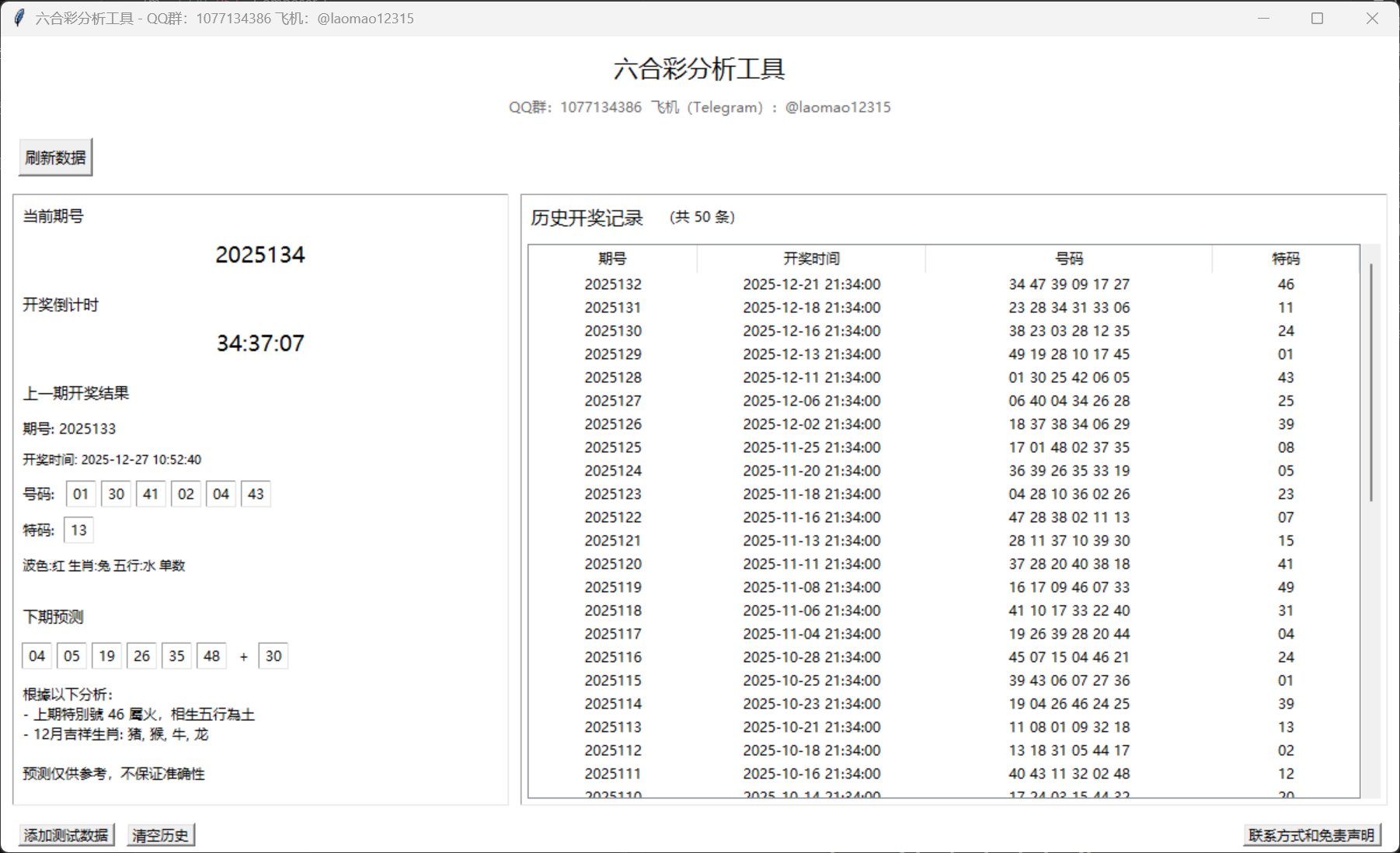Select history row for period 2025132

[x=855, y=284]
